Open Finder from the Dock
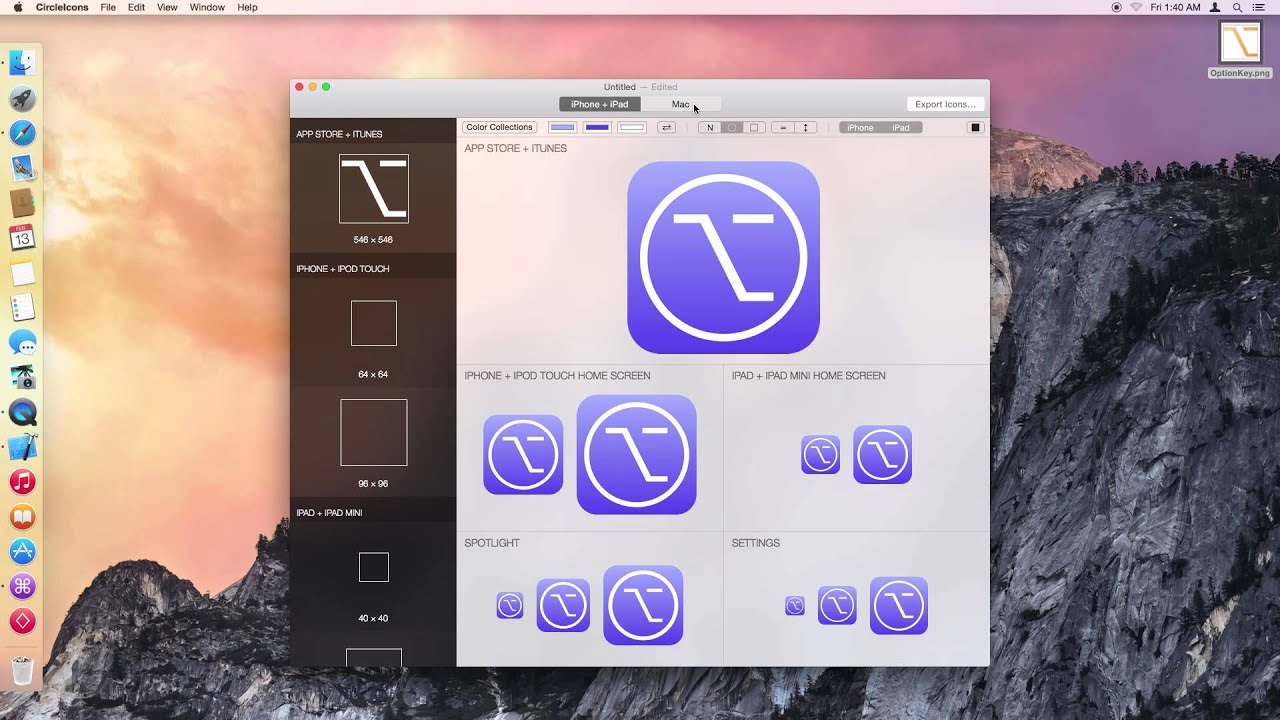Viewport: 1280px width, 720px height. [22, 64]
